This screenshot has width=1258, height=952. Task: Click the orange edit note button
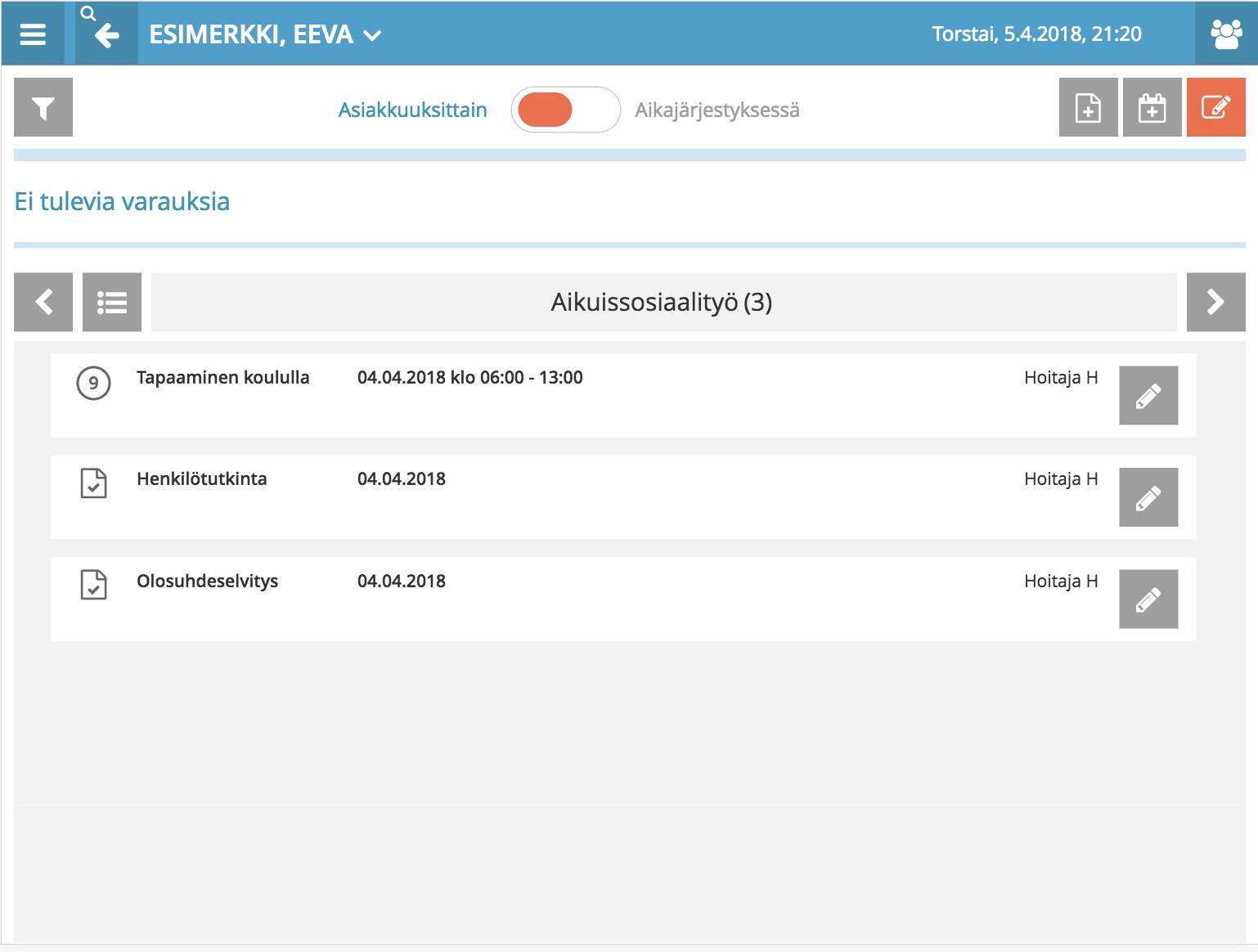[1215, 107]
